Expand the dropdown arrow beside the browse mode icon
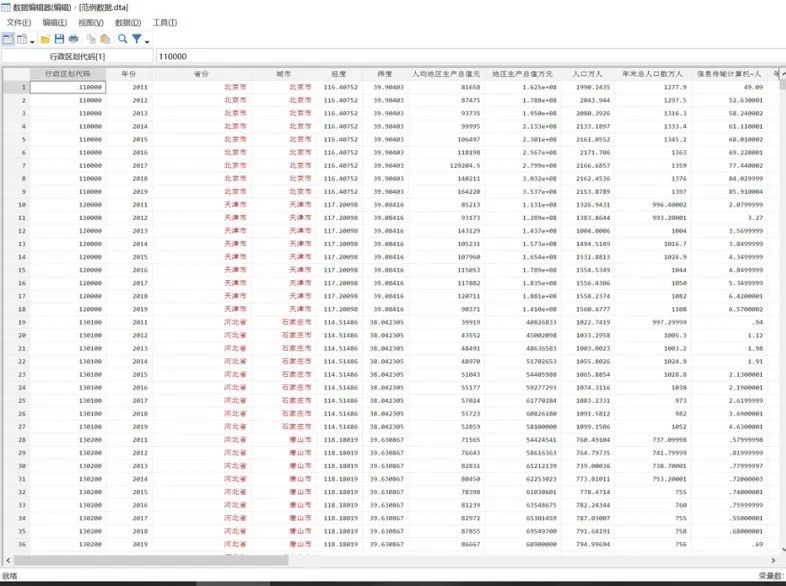 [32, 40]
